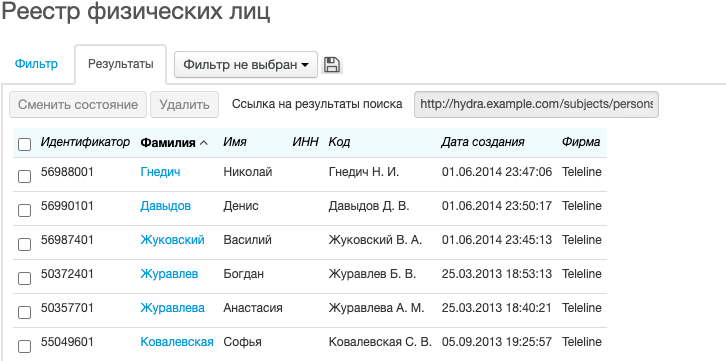The width and height of the screenshot is (726, 361).
Task: Select the Результаты tab
Action: 120,64
